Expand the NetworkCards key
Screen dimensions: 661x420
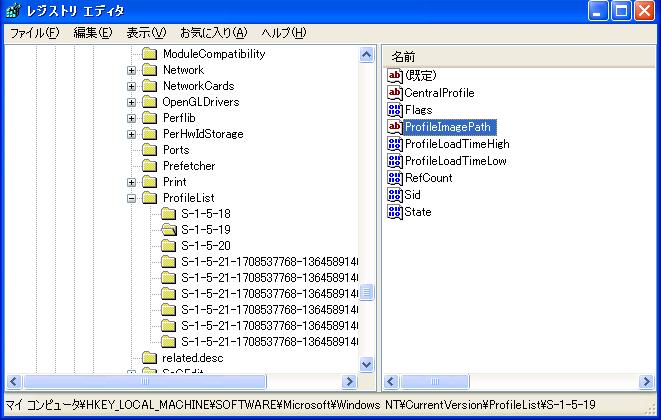(132, 86)
